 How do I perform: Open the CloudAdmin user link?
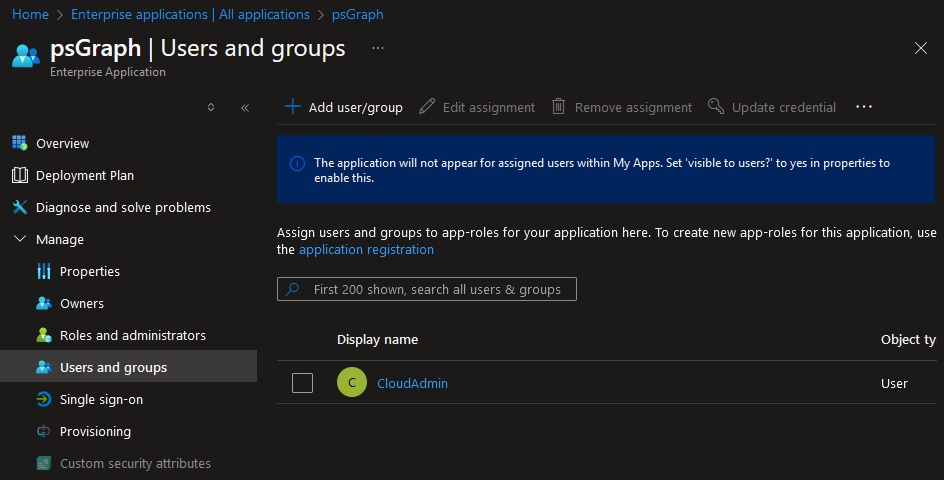[x=412, y=383]
